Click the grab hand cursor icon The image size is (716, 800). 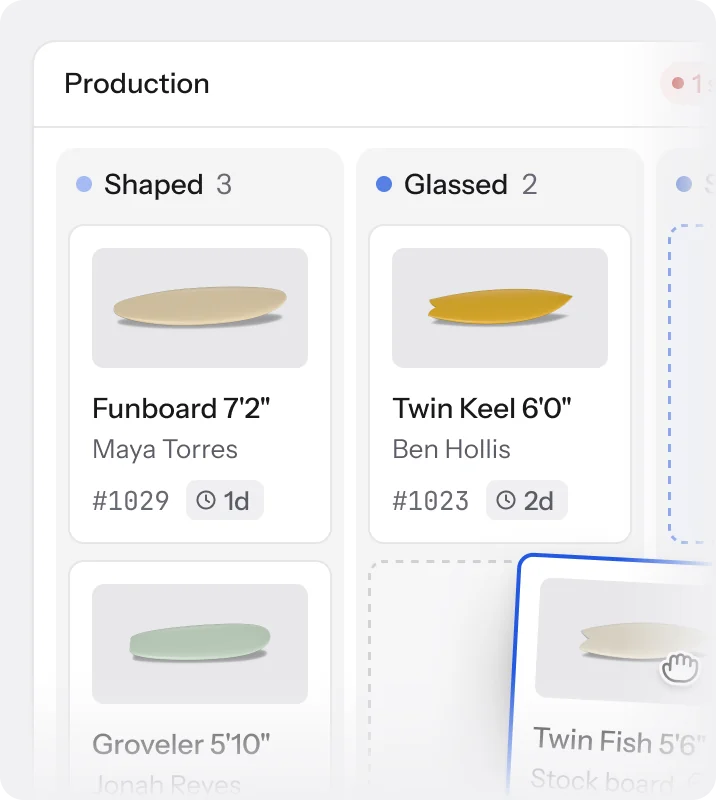click(680, 668)
